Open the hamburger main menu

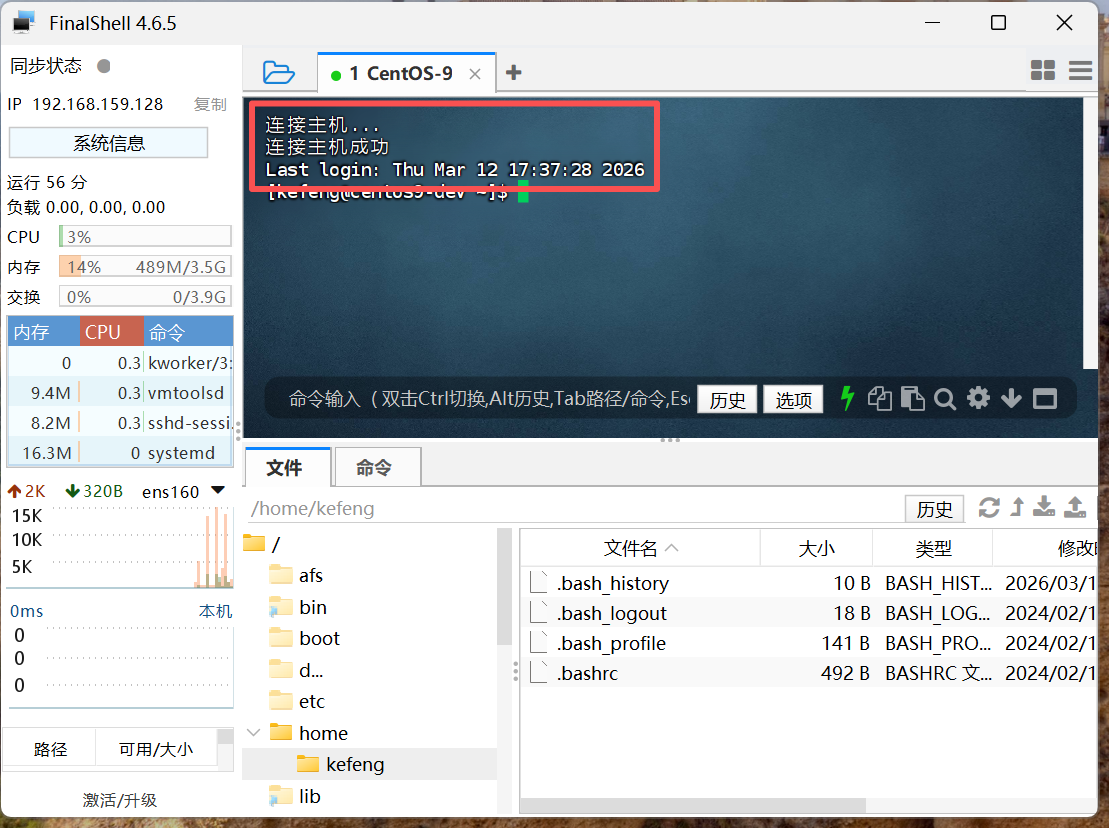pyautogui.click(x=1080, y=70)
